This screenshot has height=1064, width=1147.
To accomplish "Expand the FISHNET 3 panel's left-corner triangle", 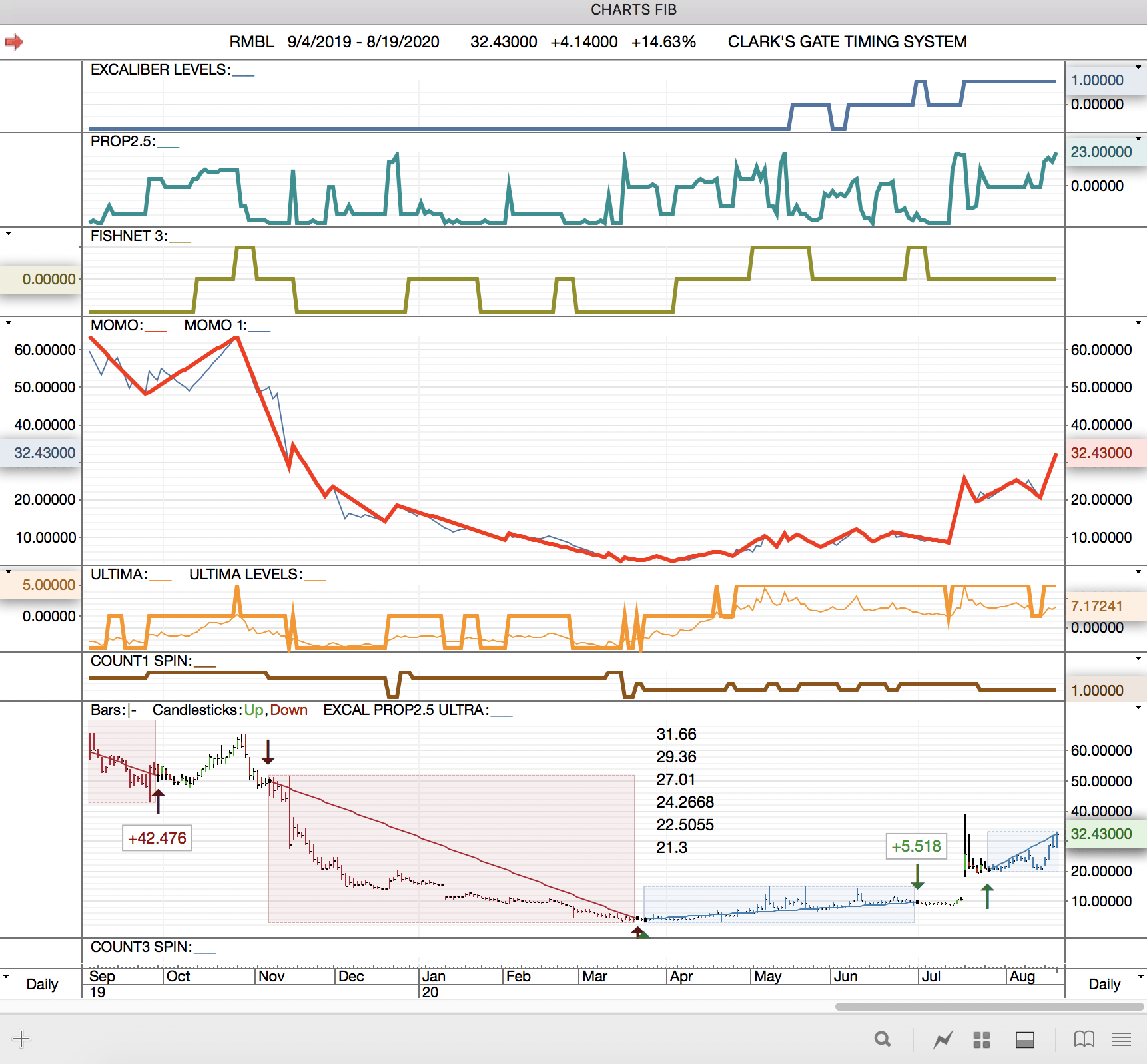I will (8, 234).
